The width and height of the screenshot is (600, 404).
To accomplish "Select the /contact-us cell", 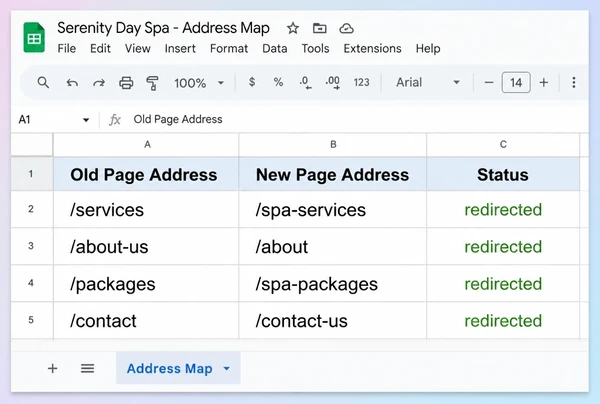I will [x=333, y=321].
